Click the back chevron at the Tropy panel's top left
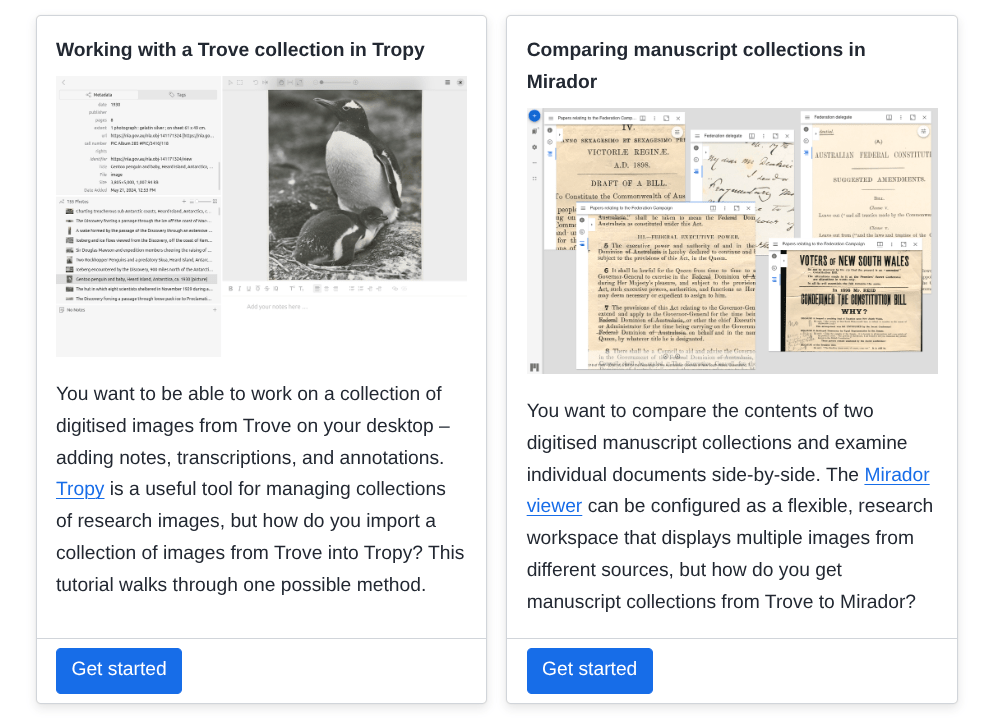Screen dimensions: 991x727 pyautogui.click(x=63, y=83)
